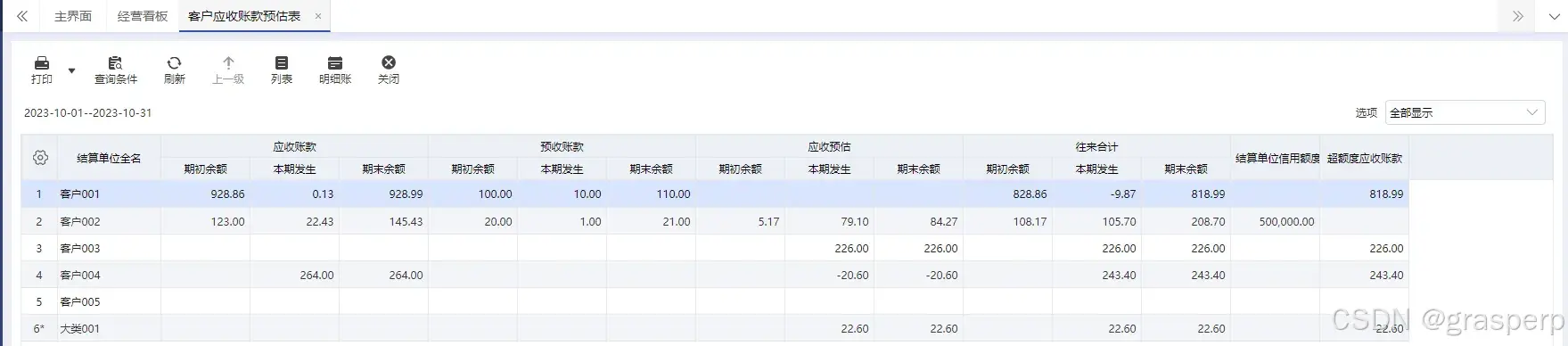Select the 客户001 row name
The image size is (1568, 346).
[x=80, y=194]
